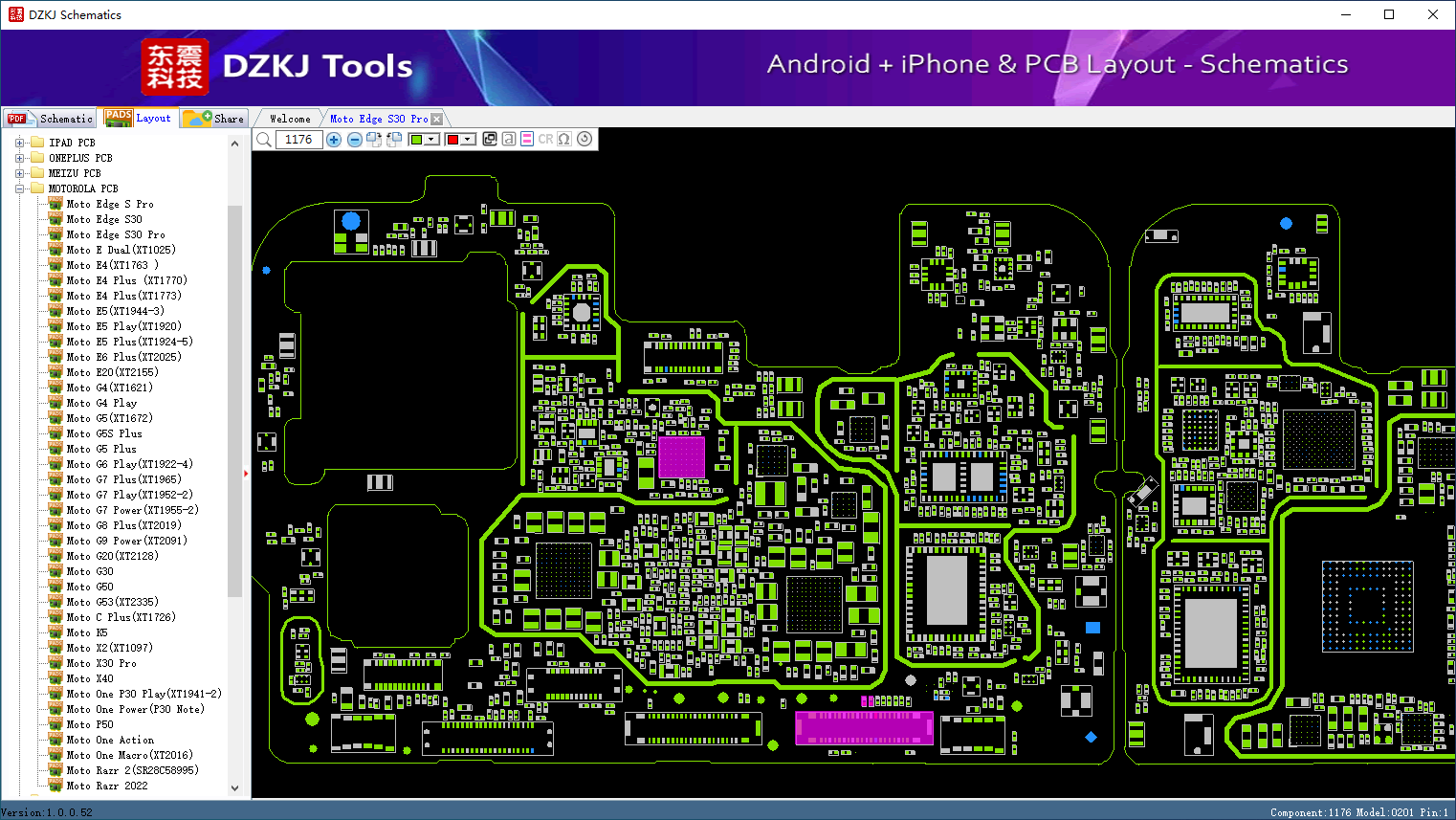Select the MEIZU PCB folder
Screen dimensions: 1456x820
pyautogui.click(x=75, y=173)
